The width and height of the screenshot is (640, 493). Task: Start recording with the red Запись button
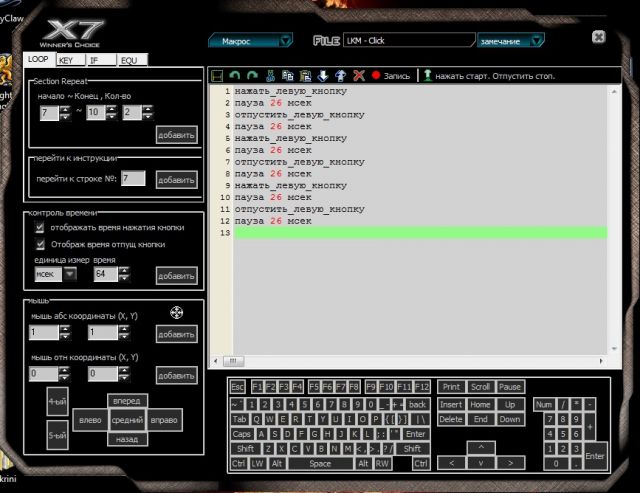pos(391,75)
